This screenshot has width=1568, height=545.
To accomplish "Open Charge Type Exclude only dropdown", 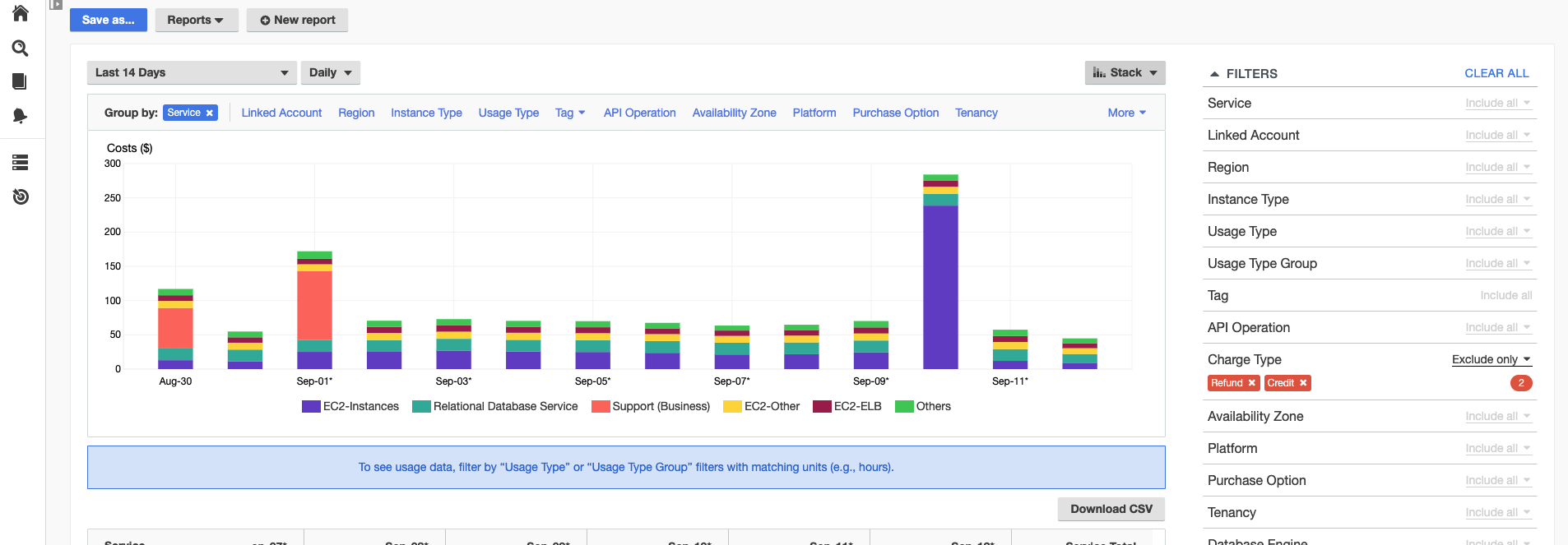I will tap(1491, 360).
